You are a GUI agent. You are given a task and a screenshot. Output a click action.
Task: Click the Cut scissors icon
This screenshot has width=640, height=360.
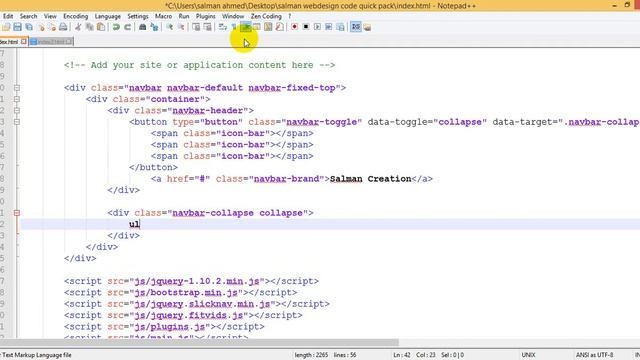tap(78, 27)
